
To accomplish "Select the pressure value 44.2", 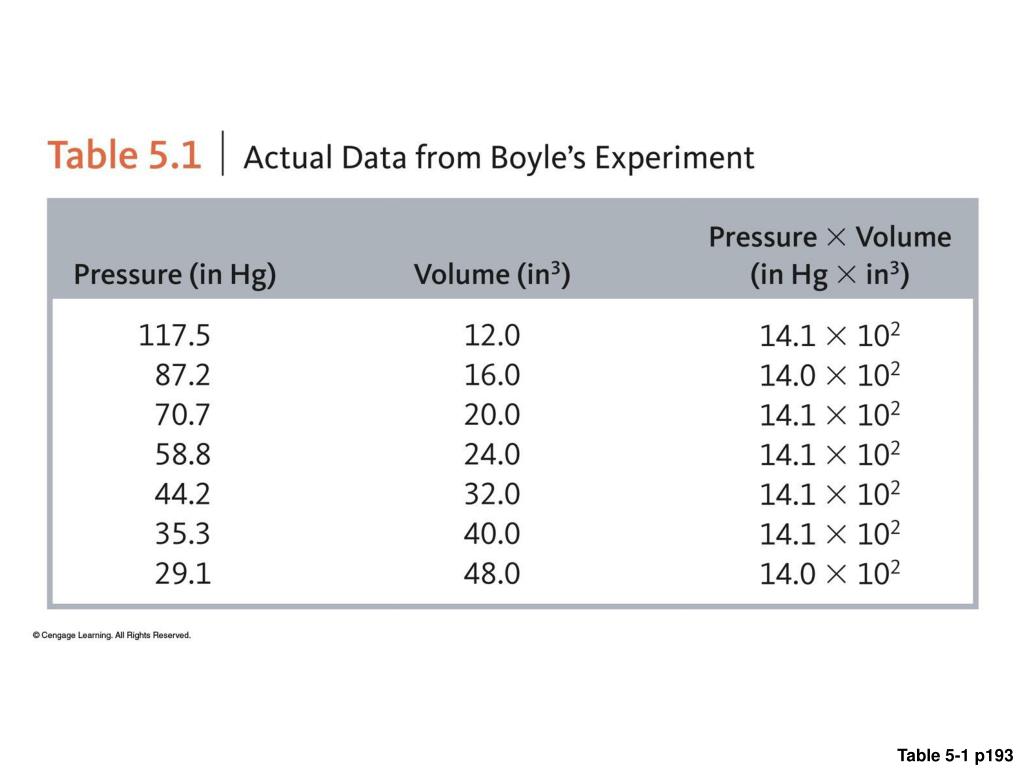I will (183, 494).
